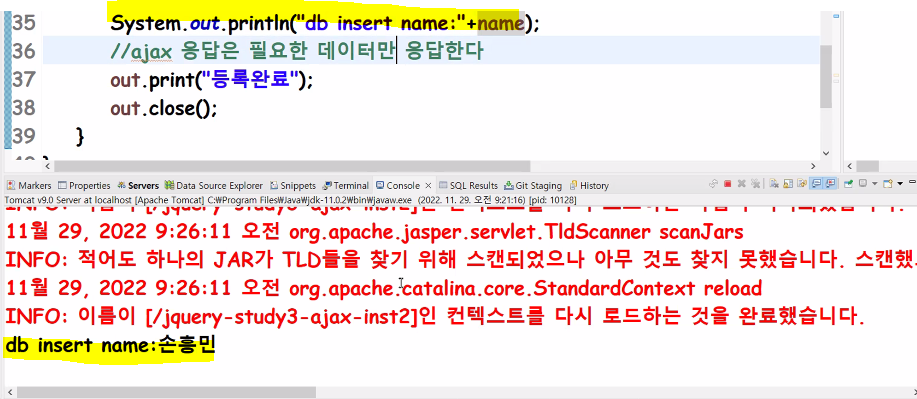Click the 'INFO: 이름이 [/jquery-study3-ajax-inst2]' line

coord(435,318)
